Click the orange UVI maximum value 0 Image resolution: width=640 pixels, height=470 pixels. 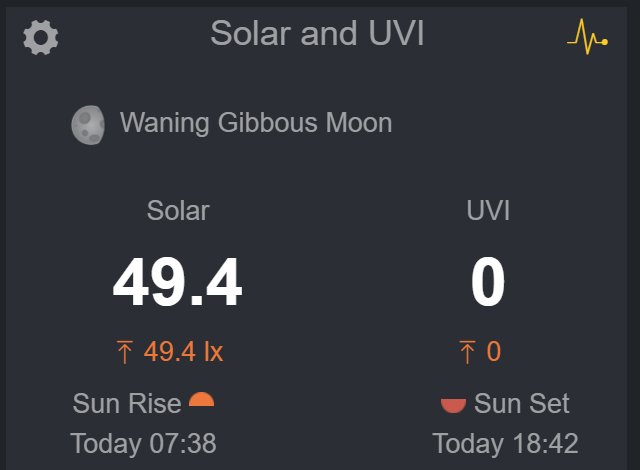pyautogui.click(x=493, y=352)
